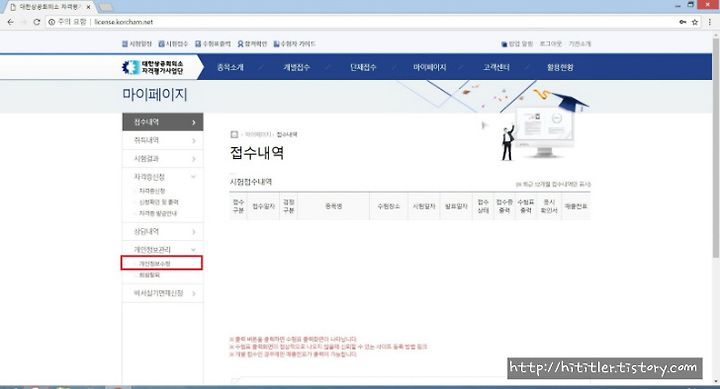Click the 종목명 column header

coord(333,207)
